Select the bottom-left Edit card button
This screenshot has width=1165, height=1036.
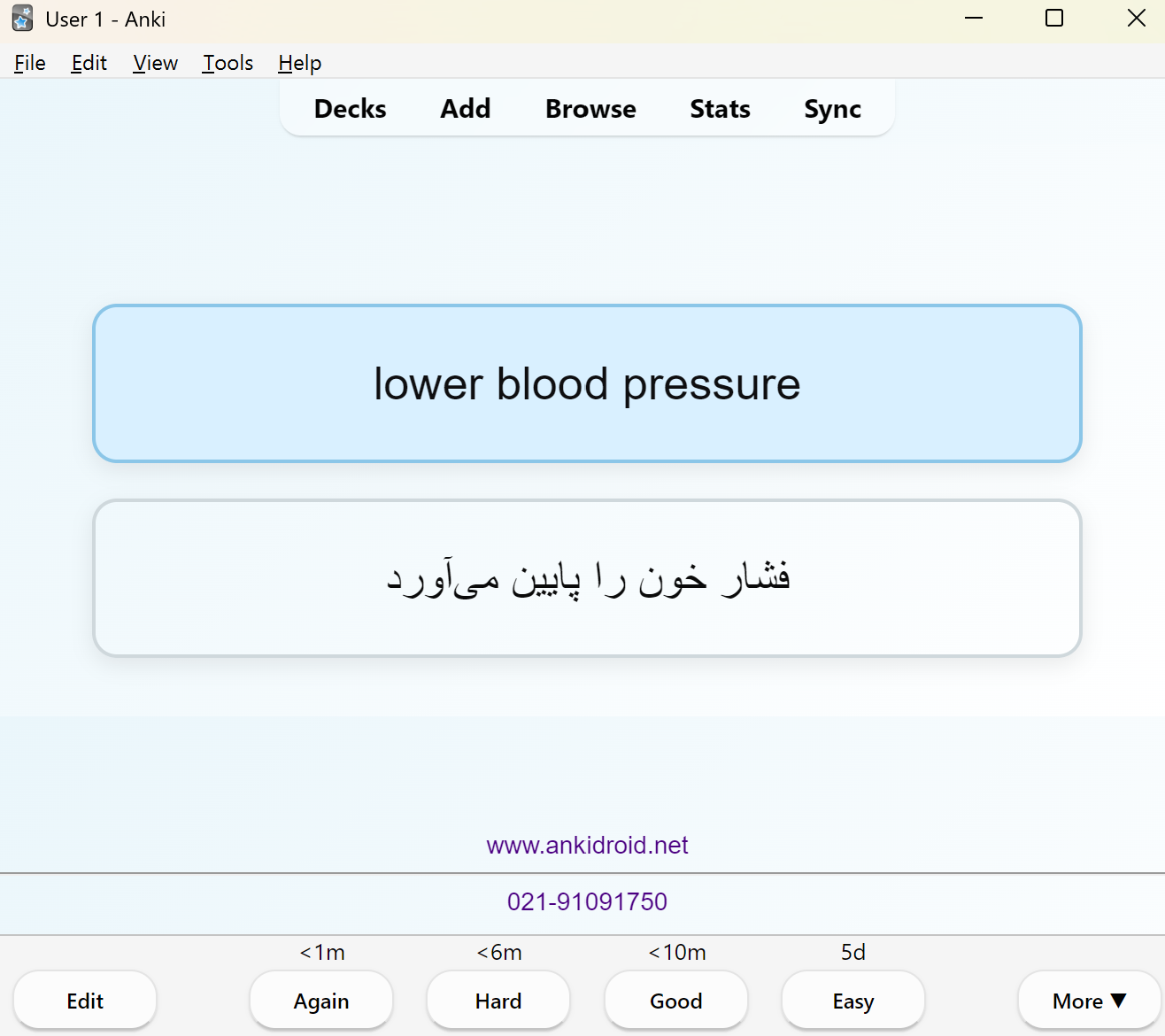pos(85,1001)
